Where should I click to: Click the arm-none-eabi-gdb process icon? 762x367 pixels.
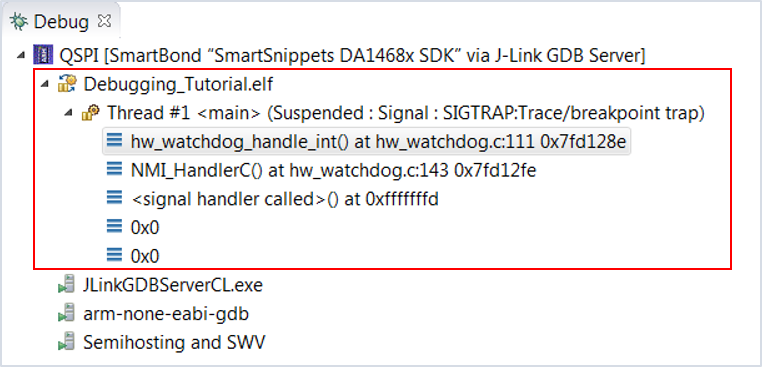(x=66, y=314)
